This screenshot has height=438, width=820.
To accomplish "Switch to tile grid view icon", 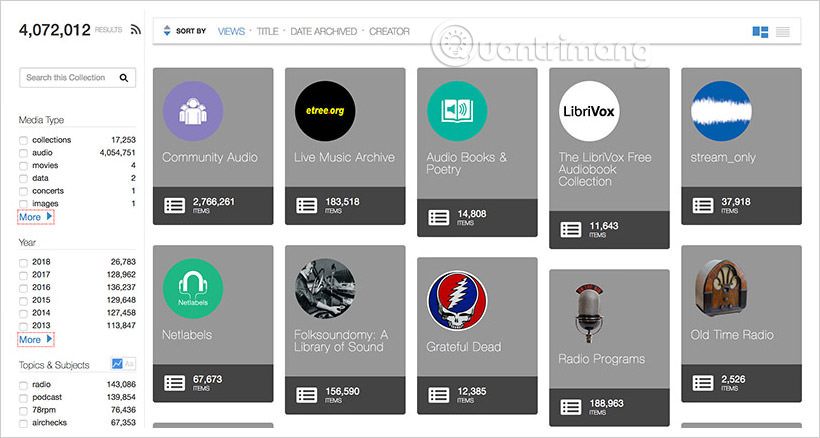I will coord(760,32).
